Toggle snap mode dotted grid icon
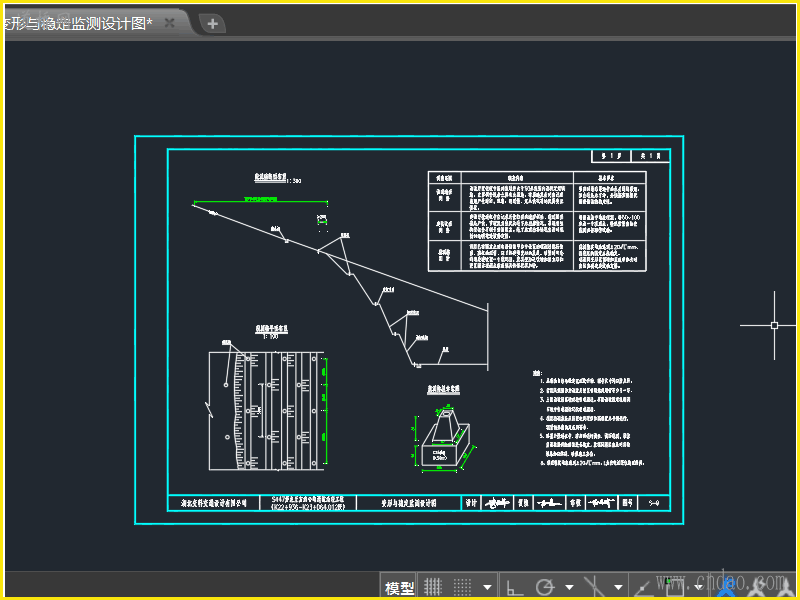 point(462,587)
